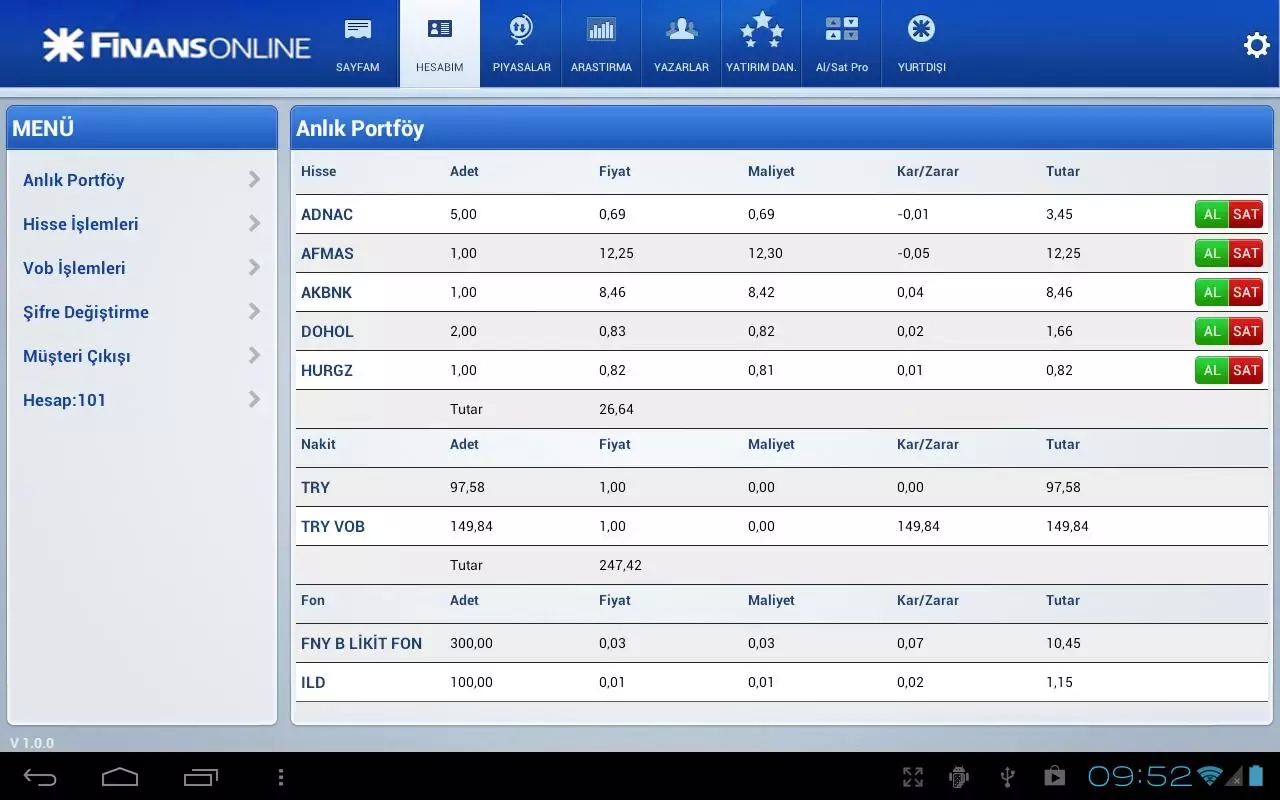This screenshot has width=1280, height=800.
Task: Open the Android recent apps button
Action: point(200,776)
